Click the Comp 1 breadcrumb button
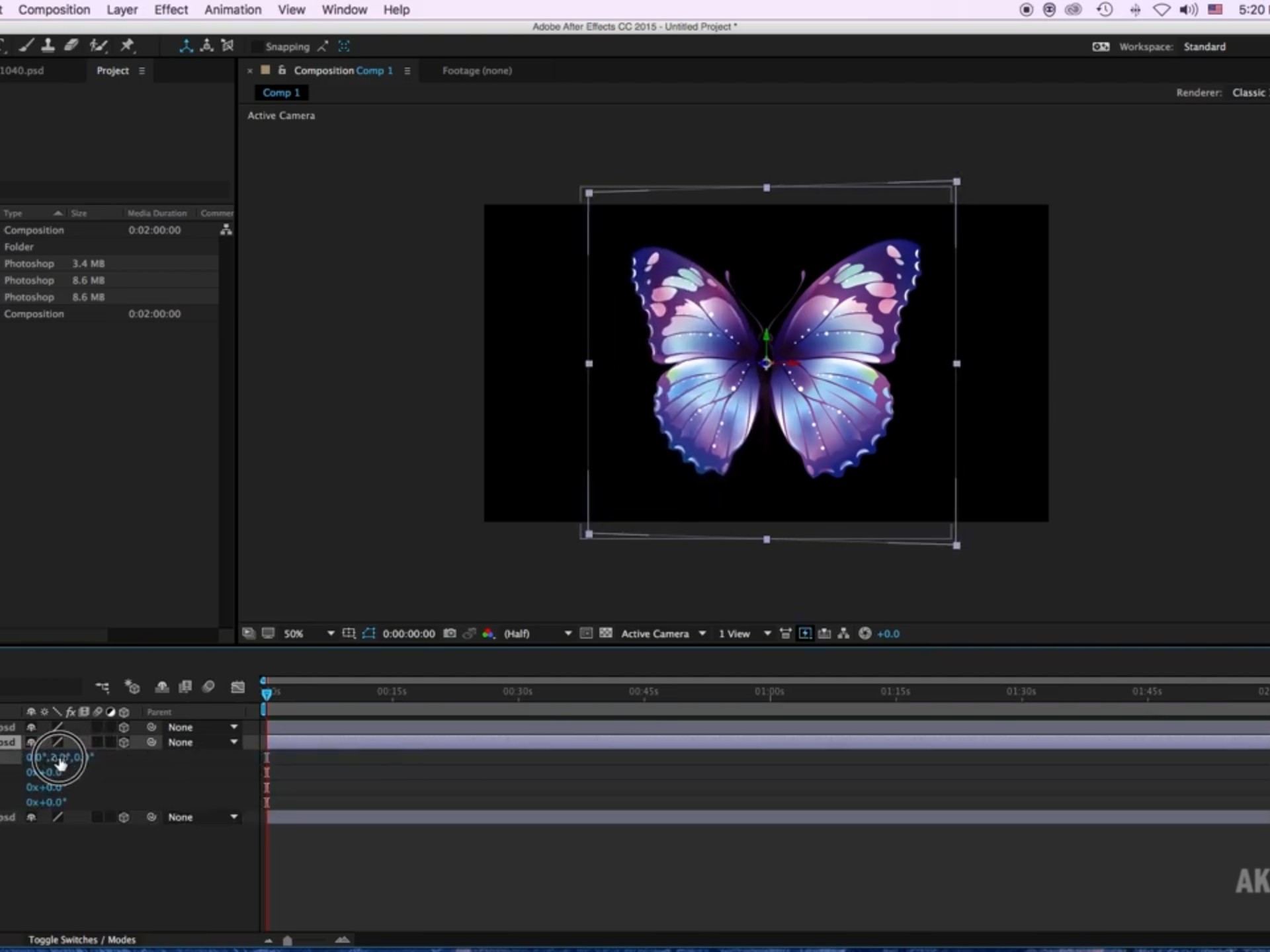This screenshot has width=1270, height=952. tap(281, 93)
